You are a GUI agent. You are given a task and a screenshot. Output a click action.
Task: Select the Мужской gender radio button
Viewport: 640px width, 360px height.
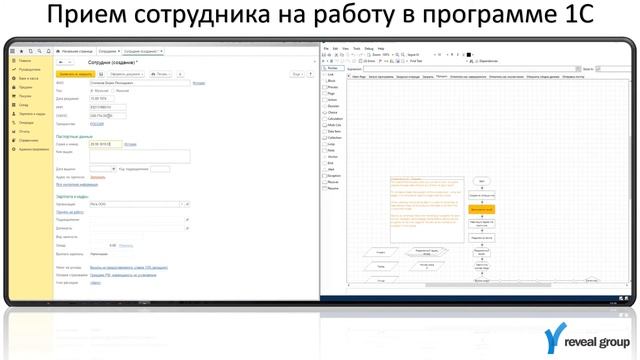[x=92, y=91]
